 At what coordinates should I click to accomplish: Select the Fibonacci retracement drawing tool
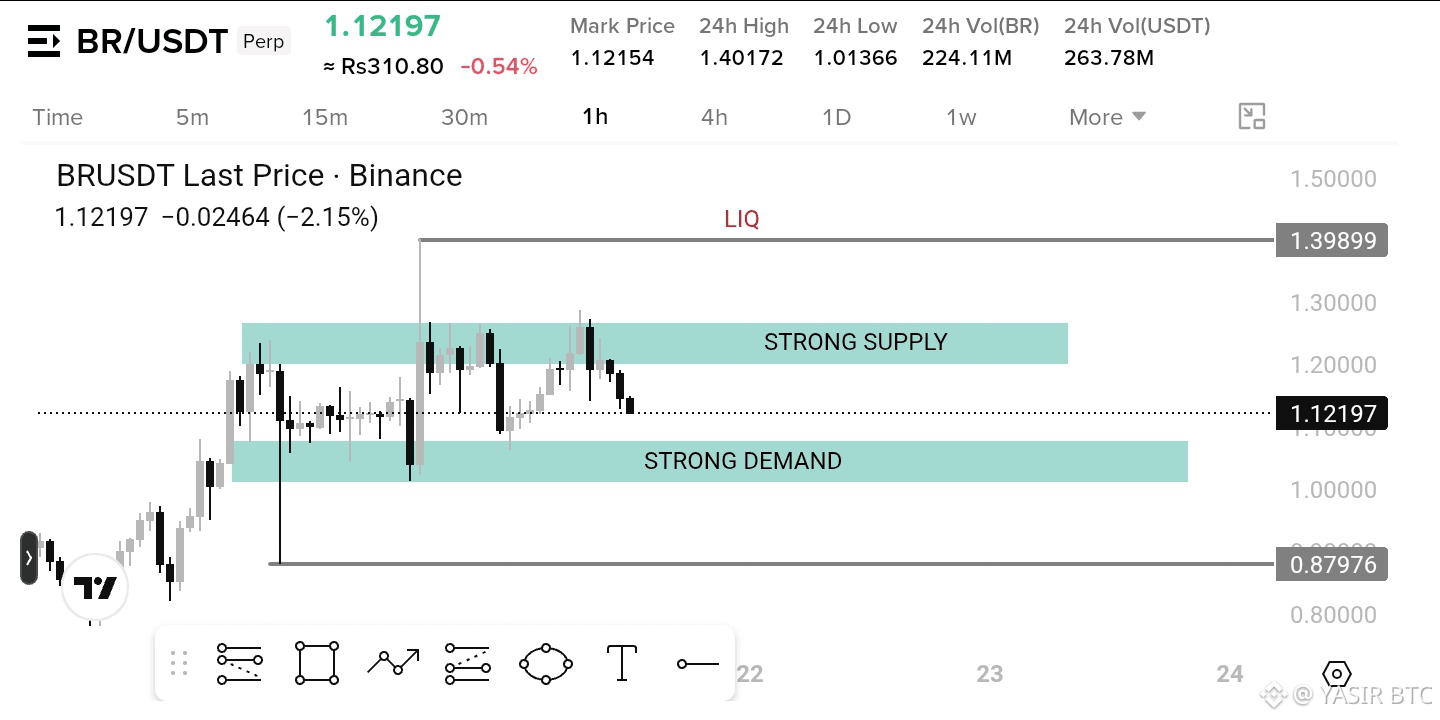(x=240, y=663)
